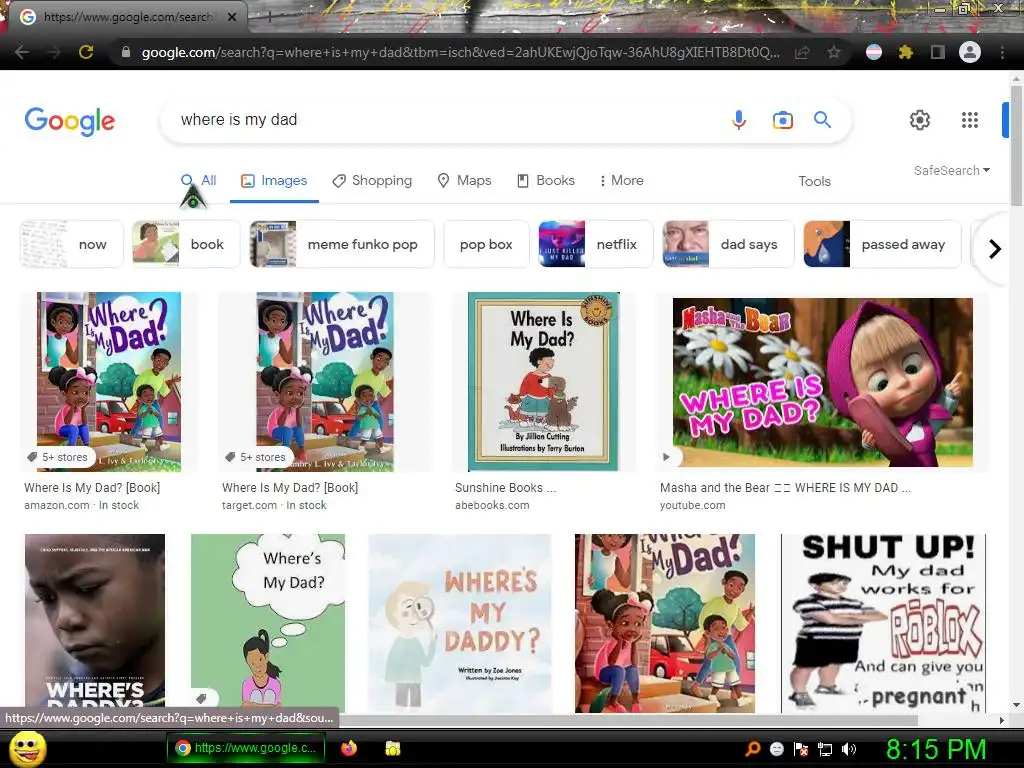This screenshot has height=768, width=1024.
Task: View site information padlock
Action: tap(125, 52)
